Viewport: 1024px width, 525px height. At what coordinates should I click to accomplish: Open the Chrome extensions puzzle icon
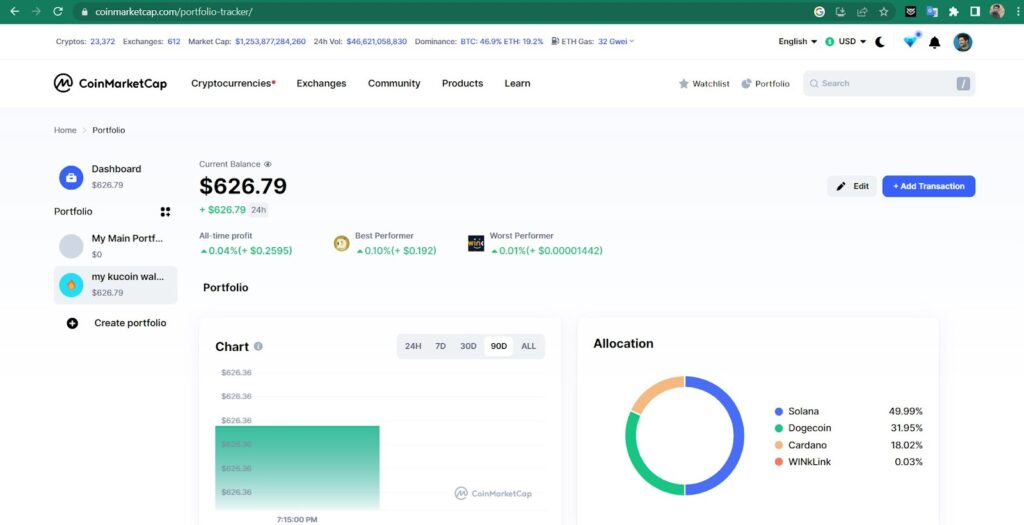(x=953, y=11)
